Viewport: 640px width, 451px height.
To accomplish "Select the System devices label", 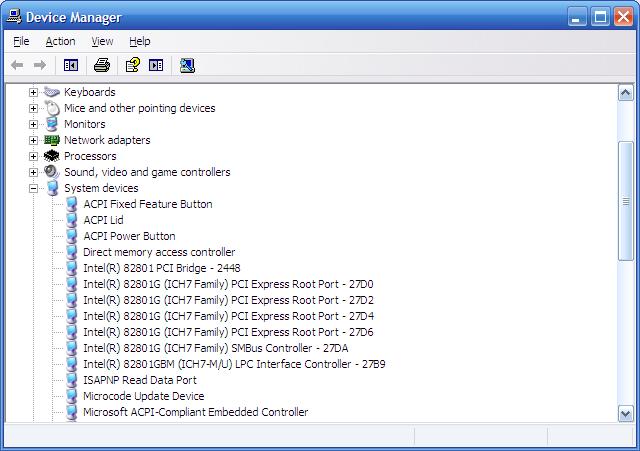I will pyautogui.click(x=101, y=188).
